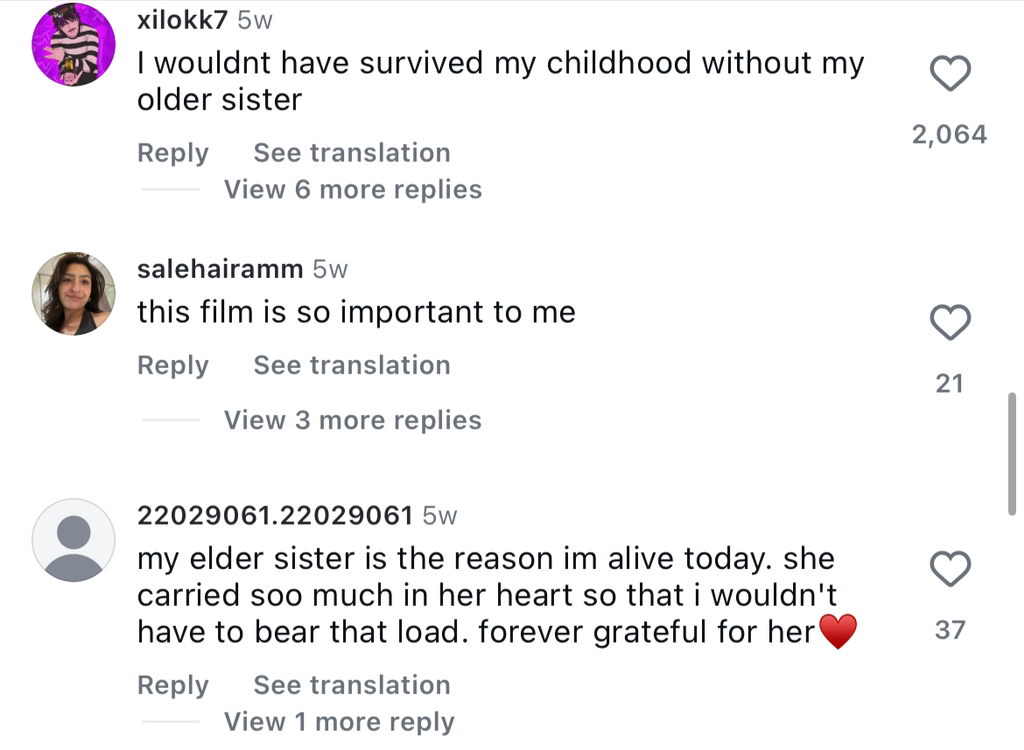See translation of the elder sister comment

[x=352, y=686]
